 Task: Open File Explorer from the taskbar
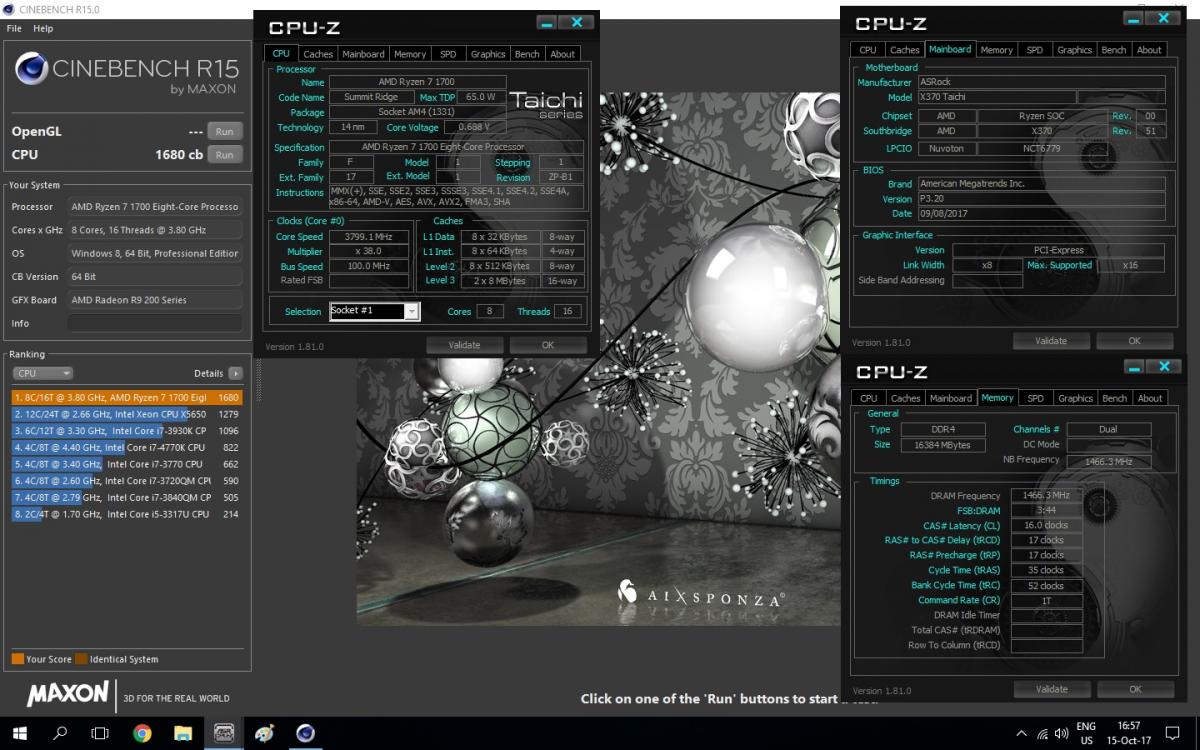pyautogui.click(x=183, y=733)
